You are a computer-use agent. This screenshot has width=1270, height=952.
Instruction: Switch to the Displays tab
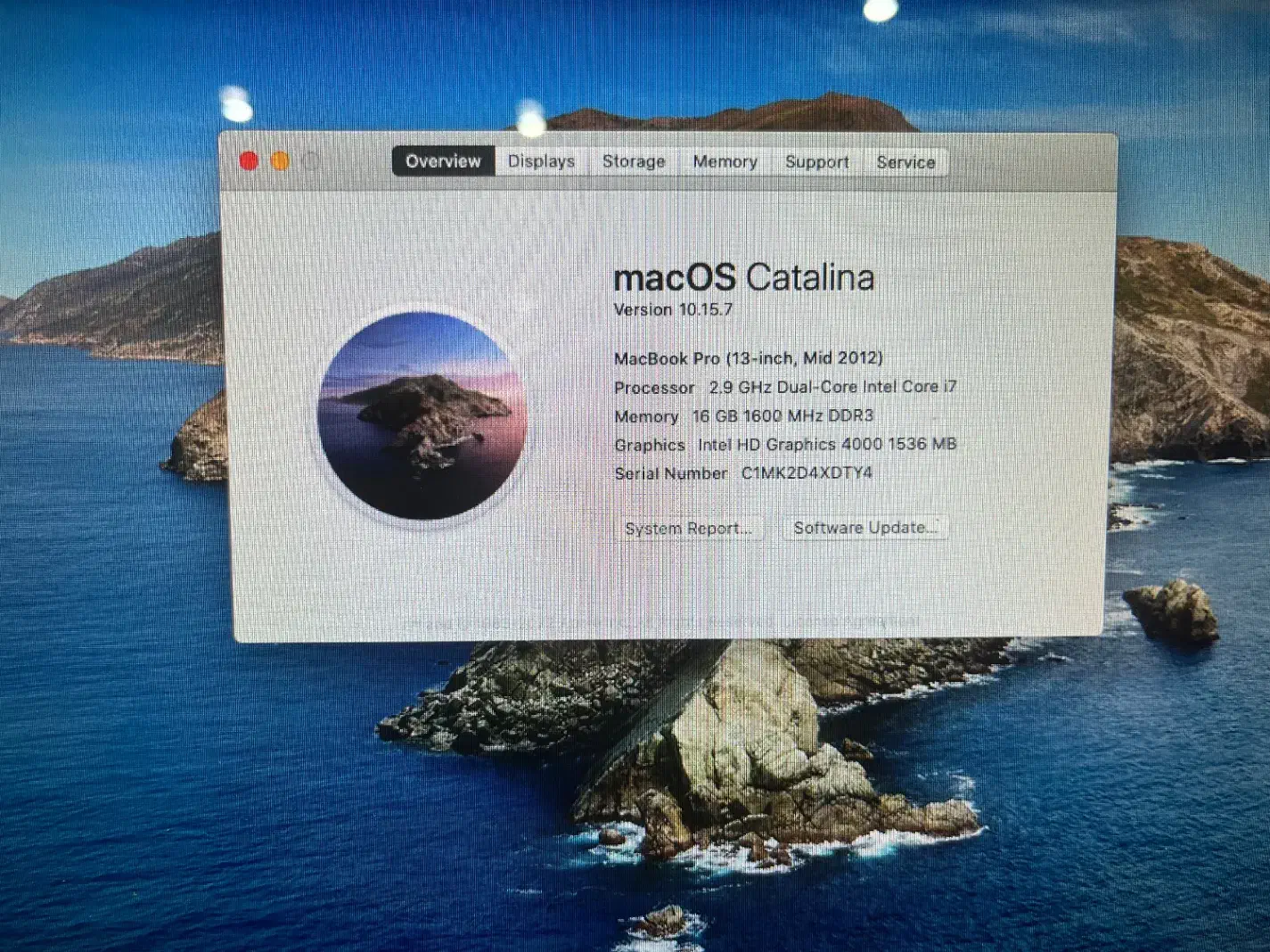pyautogui.click(x=541, y=161)
